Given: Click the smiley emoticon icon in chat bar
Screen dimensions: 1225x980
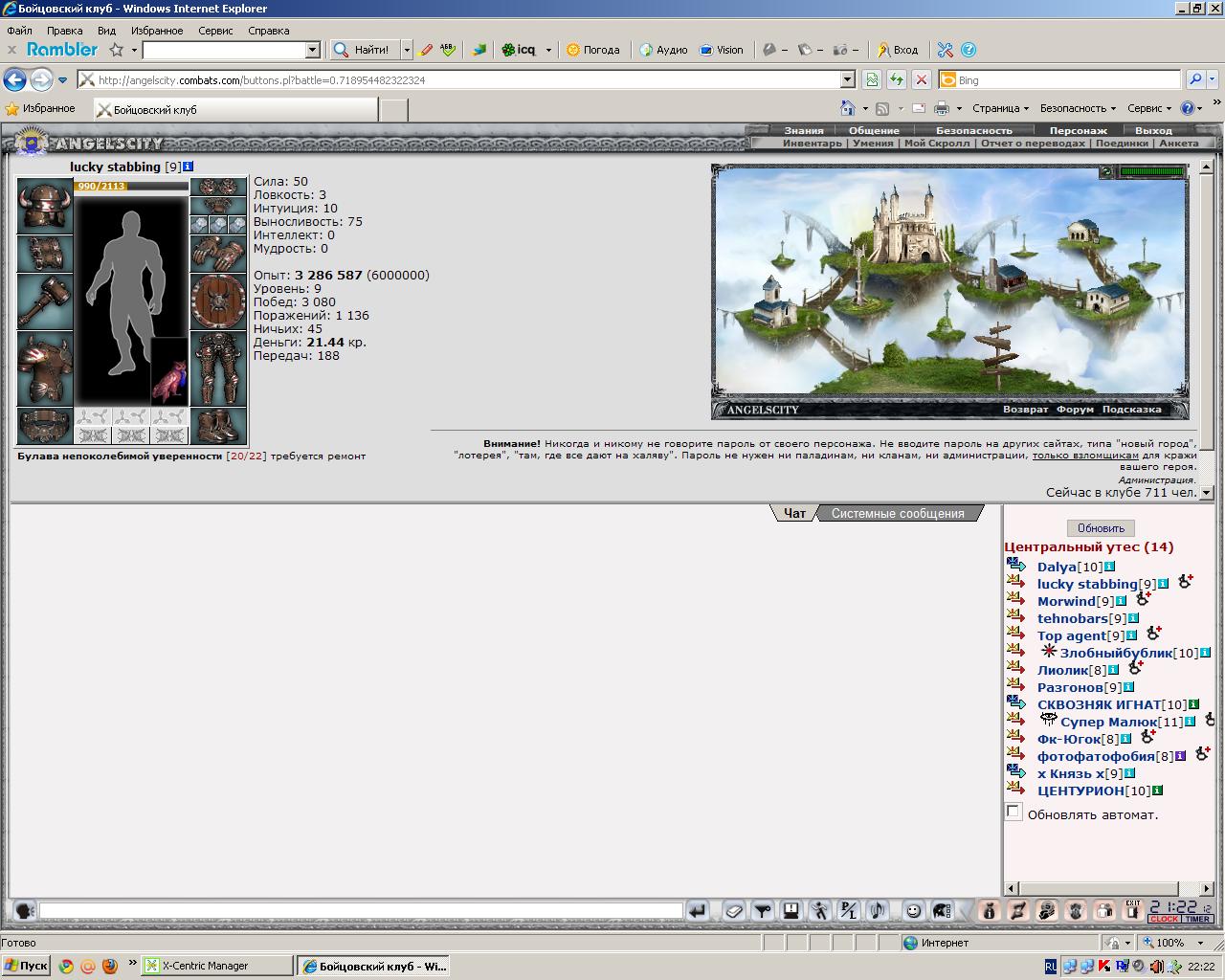Looking at the screenshot, I should tap(913, 911).
